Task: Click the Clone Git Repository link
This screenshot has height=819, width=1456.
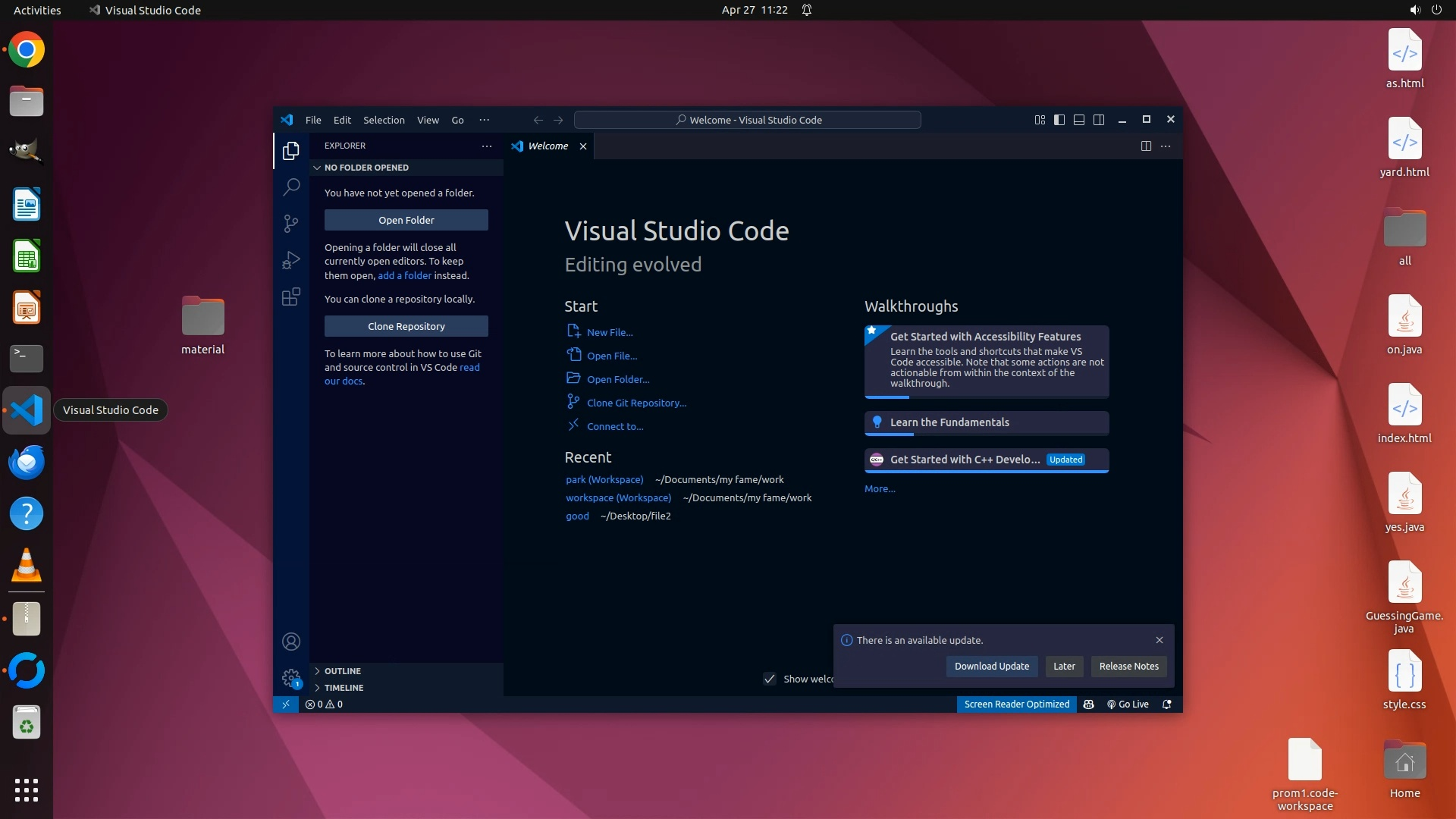Action: pyautogui.click(x=636, y=403)
